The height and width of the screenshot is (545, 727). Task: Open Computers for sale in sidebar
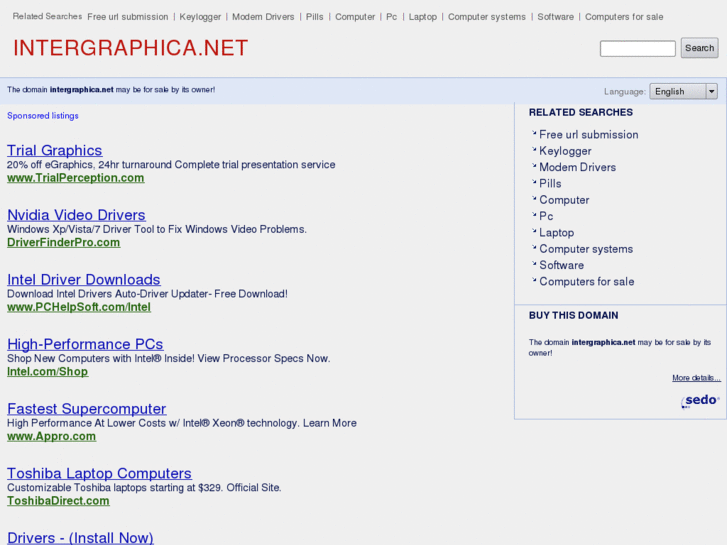pos(587,282)
